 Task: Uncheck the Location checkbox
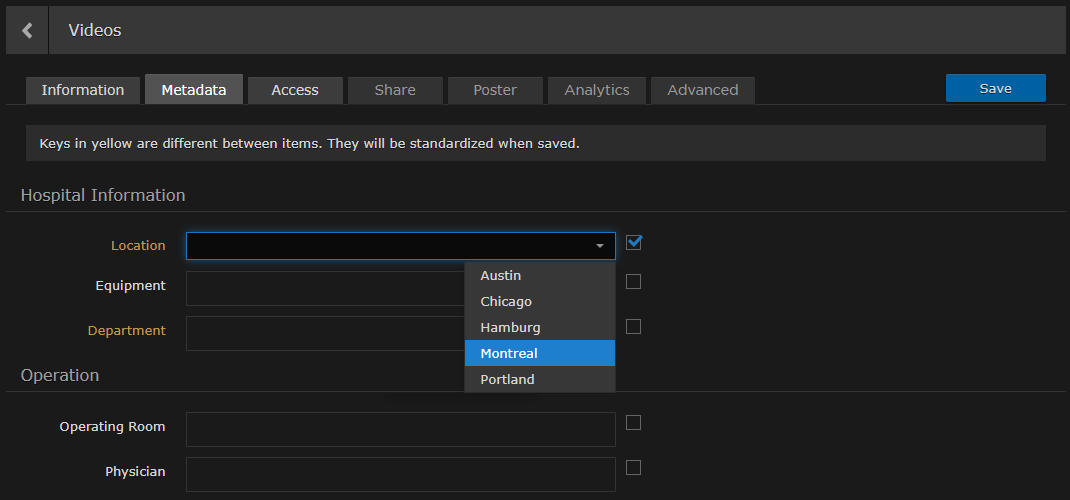[x=633, y=242]
